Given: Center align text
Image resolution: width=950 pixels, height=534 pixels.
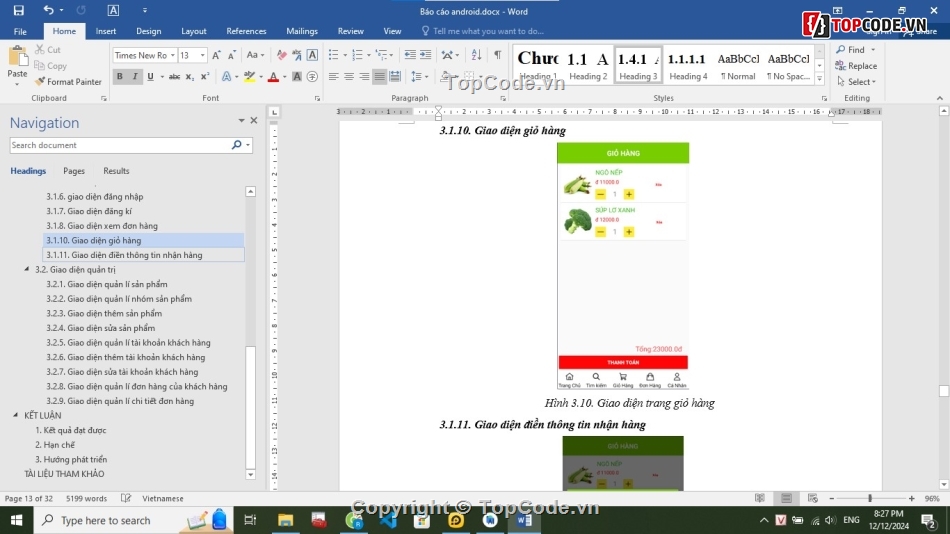Looking at the screenshot, I should tap(349, 76).
